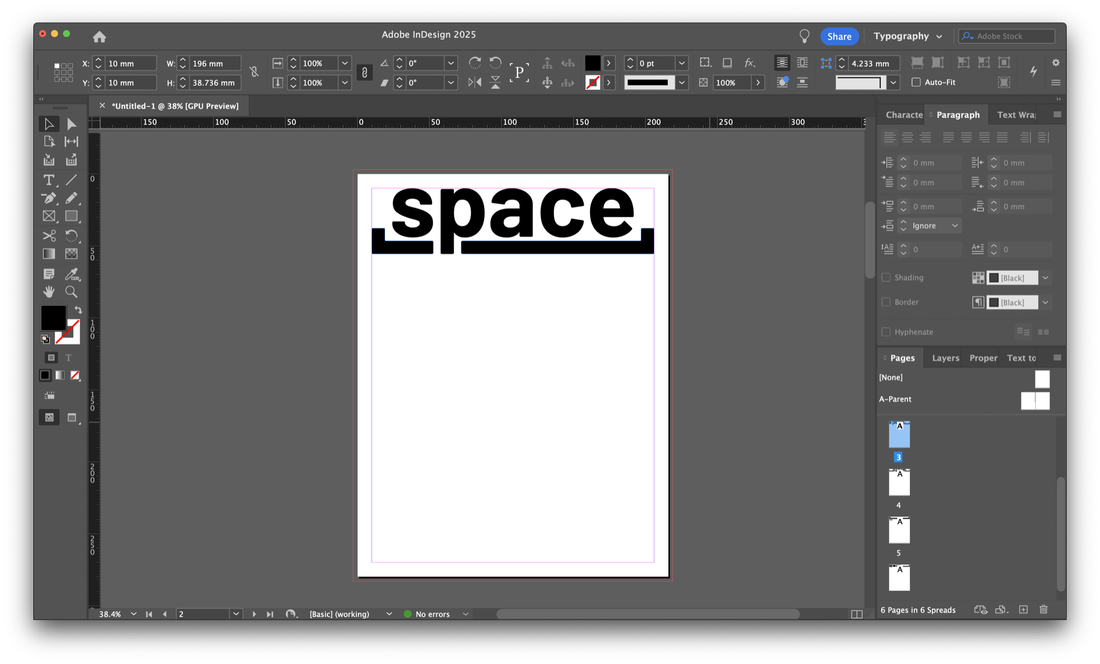
Task: Select the Scissors tool
Action: coord(48,236)
